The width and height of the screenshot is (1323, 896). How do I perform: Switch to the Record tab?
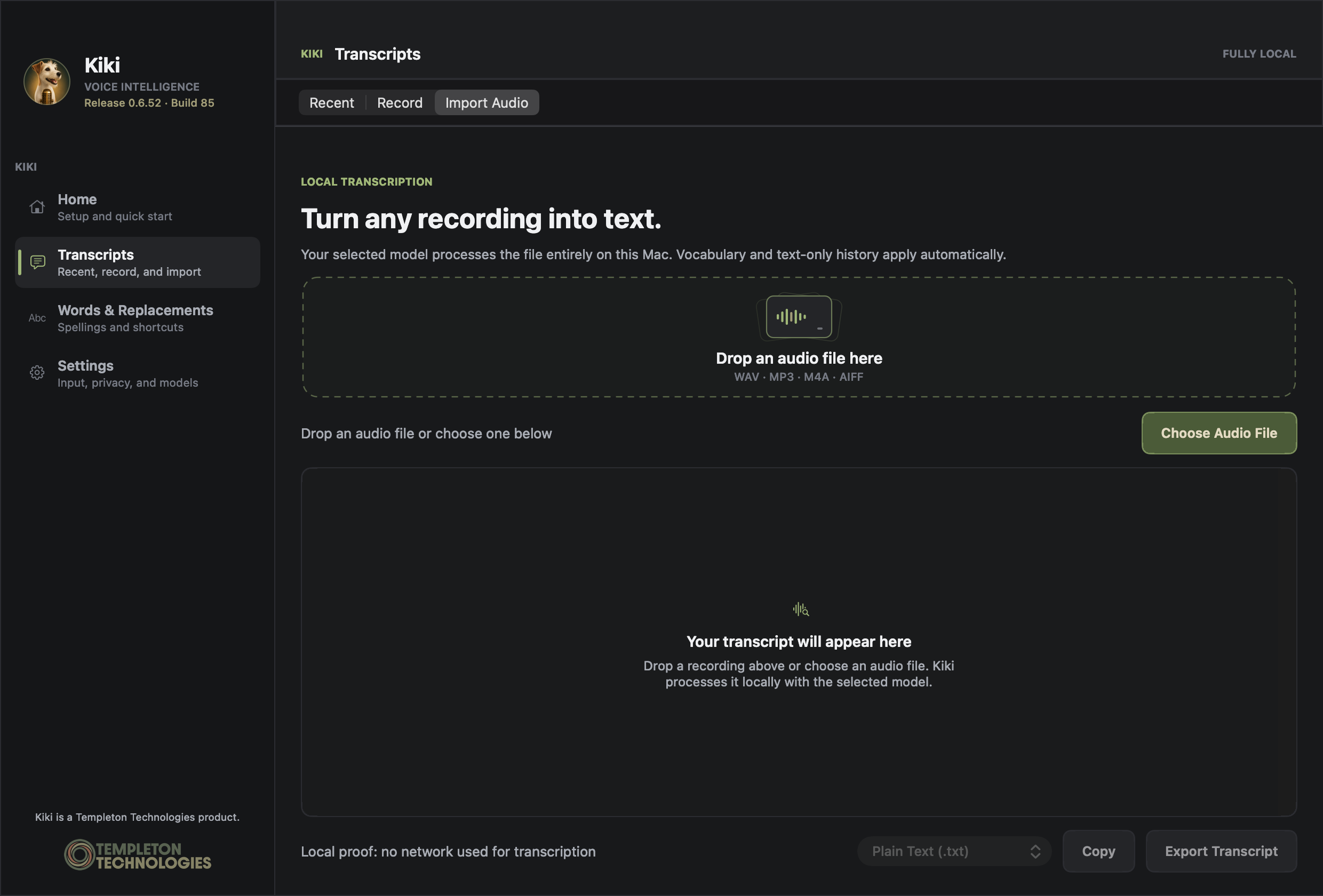coord(400,102)
